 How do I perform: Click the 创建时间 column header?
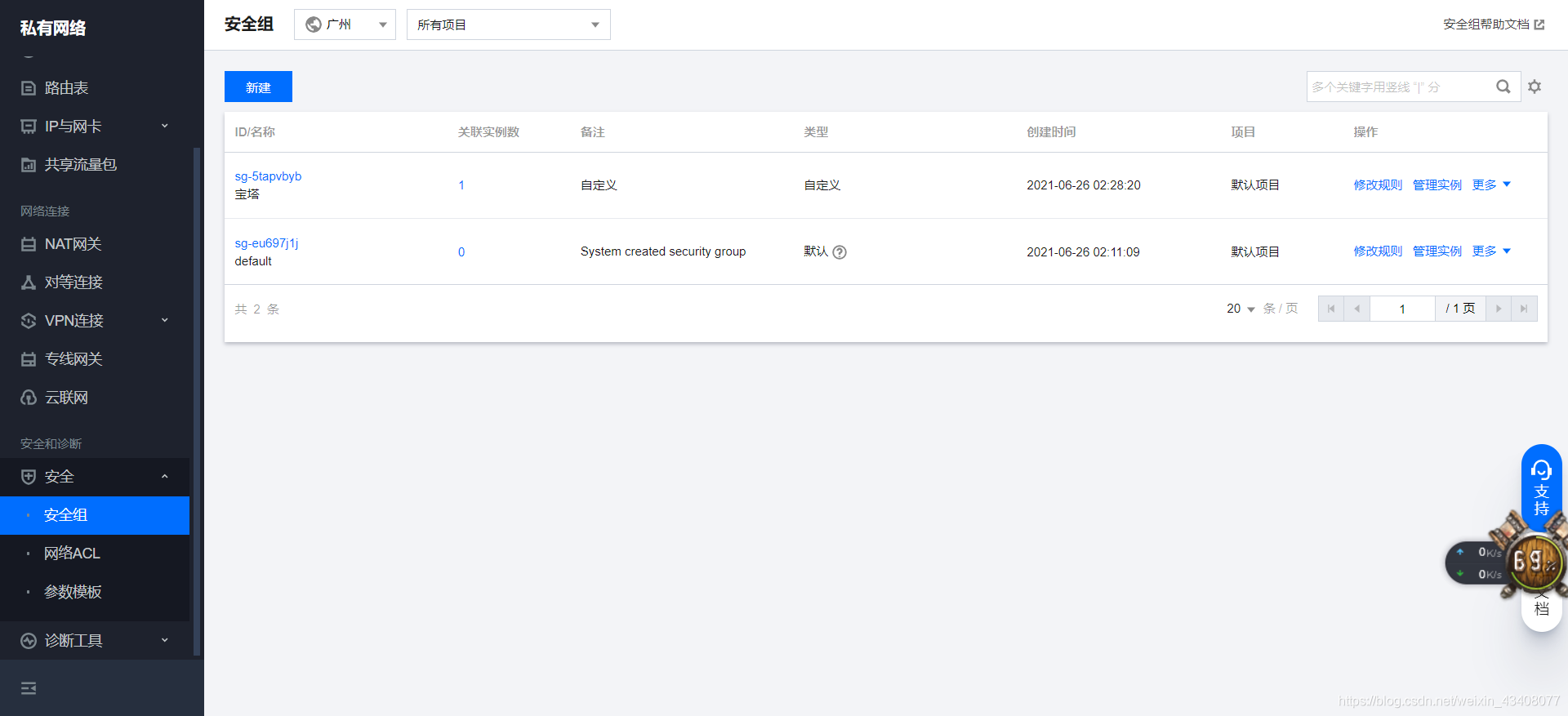1051,132
